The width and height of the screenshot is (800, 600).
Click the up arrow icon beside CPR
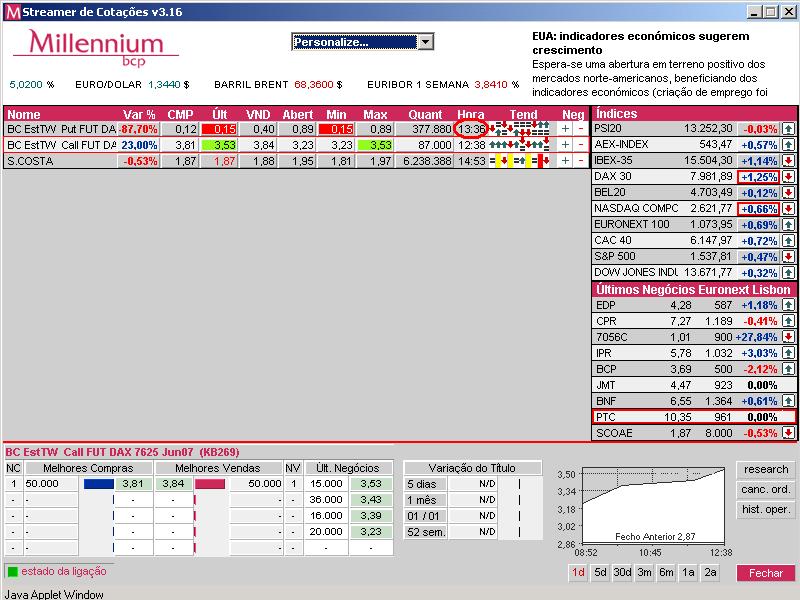[x=788, y=321]
